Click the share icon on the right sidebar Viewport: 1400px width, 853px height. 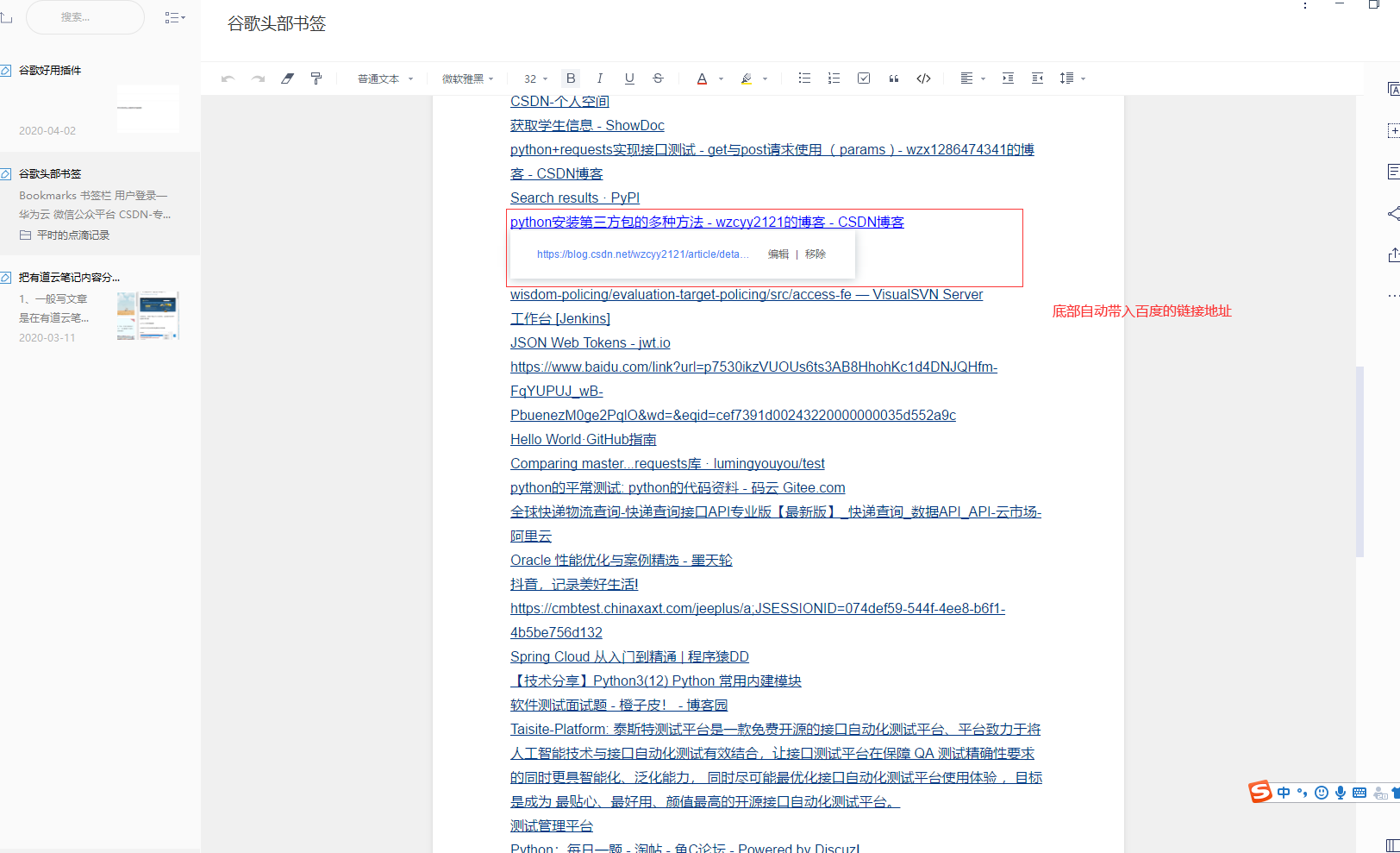[1393, 213]
